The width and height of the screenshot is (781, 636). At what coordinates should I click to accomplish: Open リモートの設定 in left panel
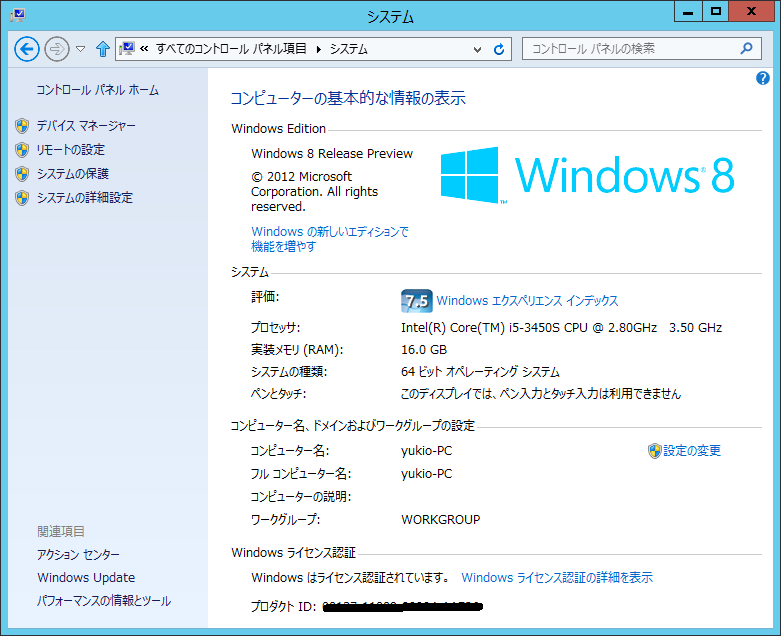[70, 150]
